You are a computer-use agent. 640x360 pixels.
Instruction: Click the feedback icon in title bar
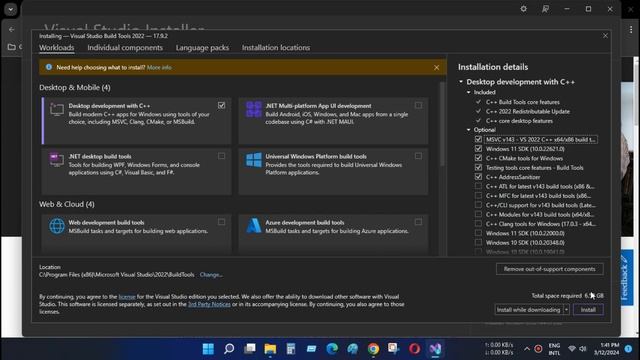(x=545, y=9)
